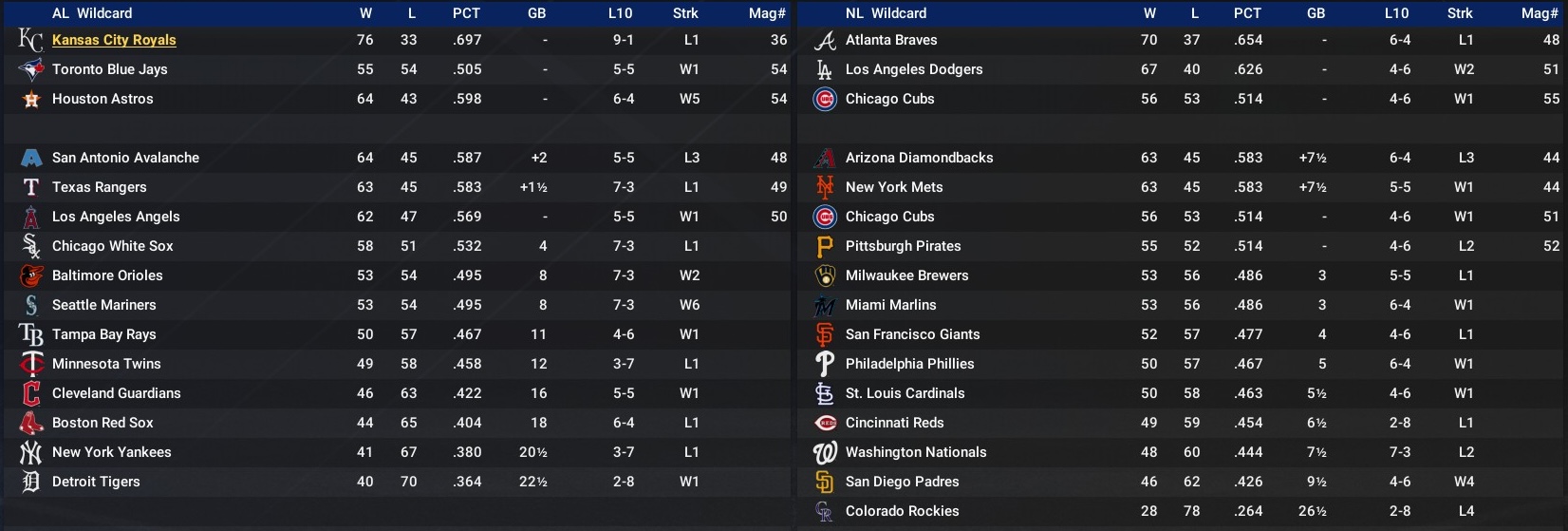The width and height of the screenshot is (1568, 531).
Task: Click the Milwaukee Brewers glove logo
Action: point(825,275)
